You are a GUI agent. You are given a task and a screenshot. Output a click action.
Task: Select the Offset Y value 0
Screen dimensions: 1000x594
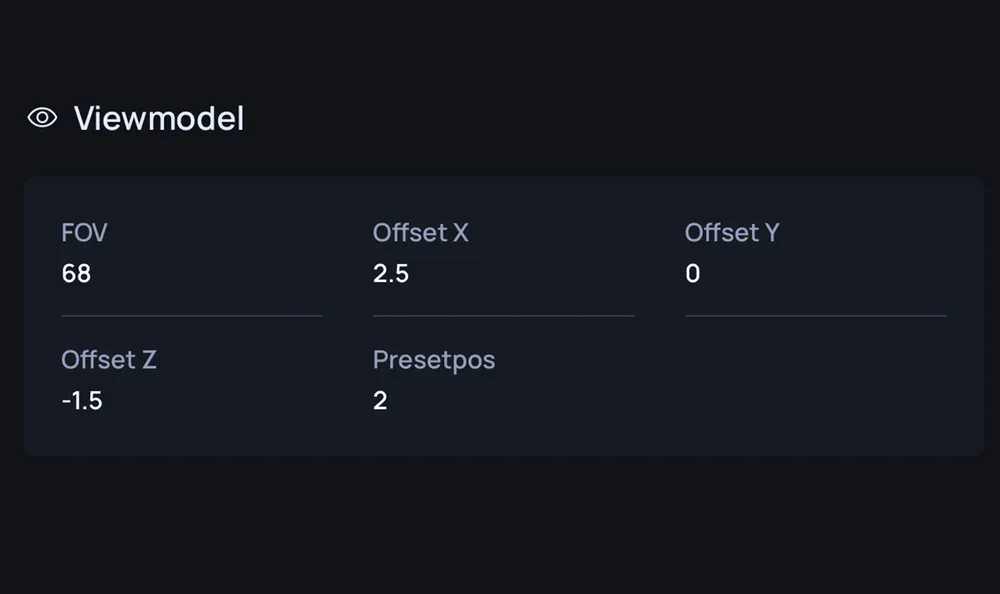coord(693,274)
